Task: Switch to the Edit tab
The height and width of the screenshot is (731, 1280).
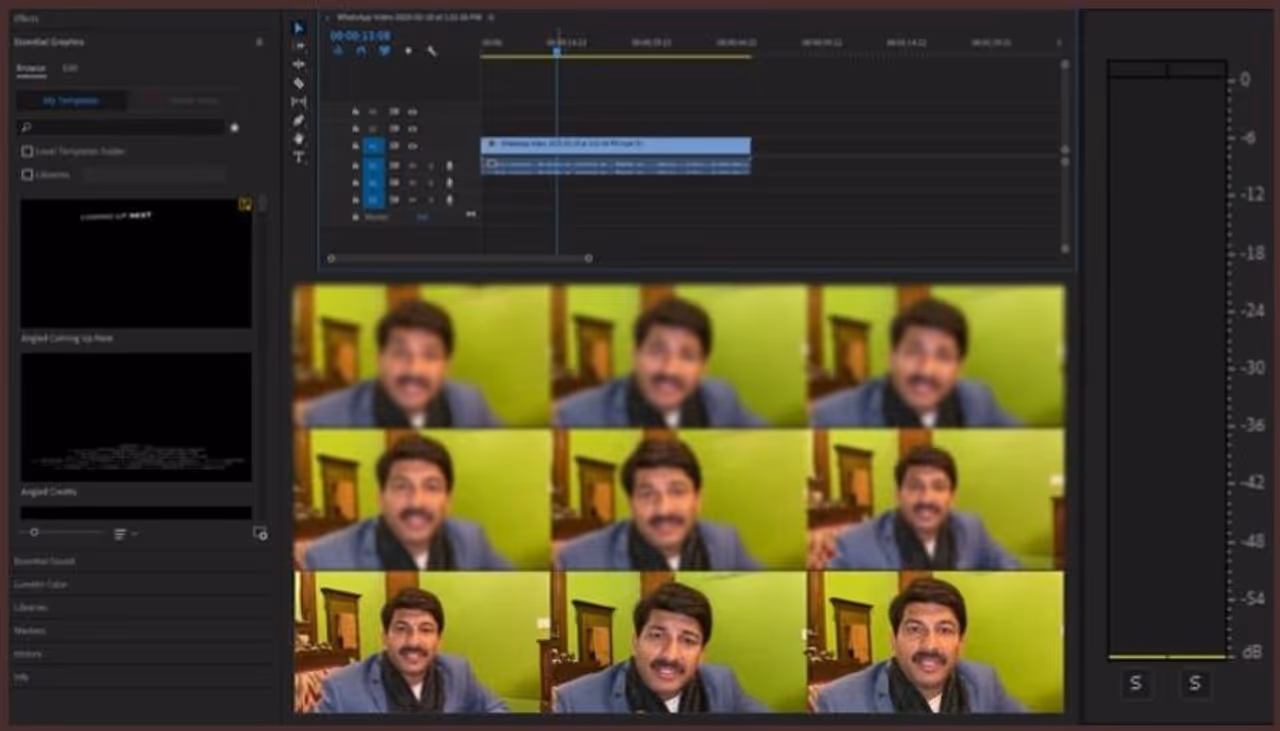Action: pyautogui.click(x=70, y=68)
